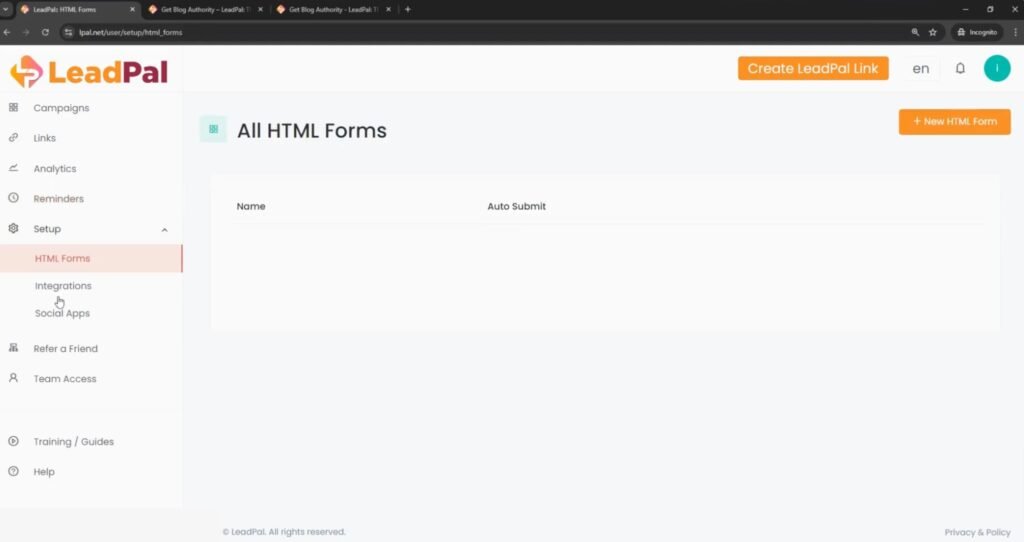Open the browser three-dot menu

pyautogui.click(x=1016, y=32)
